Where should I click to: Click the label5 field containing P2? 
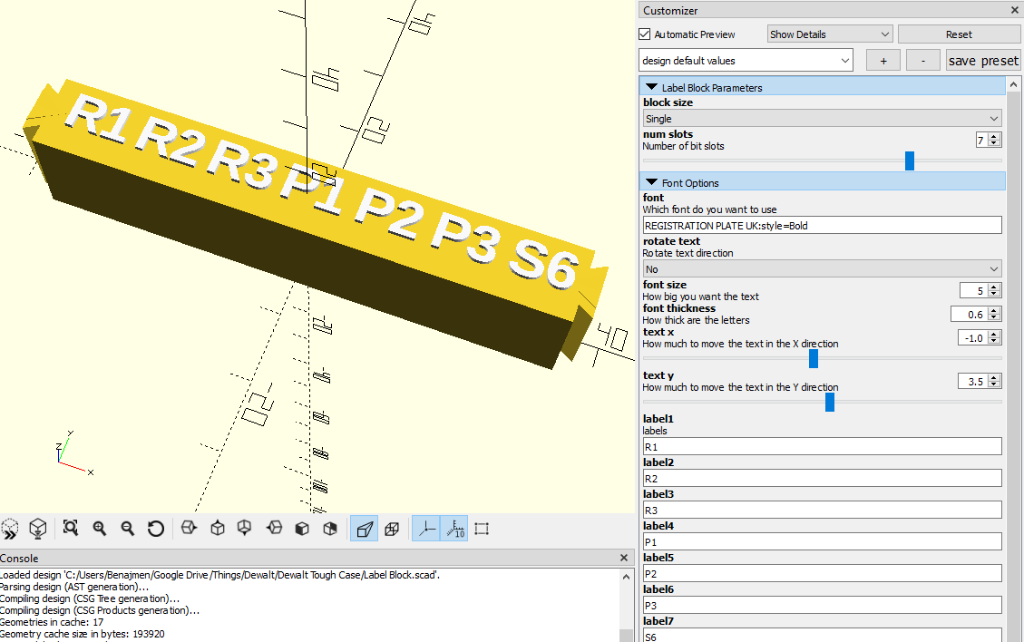pos(822,573)
